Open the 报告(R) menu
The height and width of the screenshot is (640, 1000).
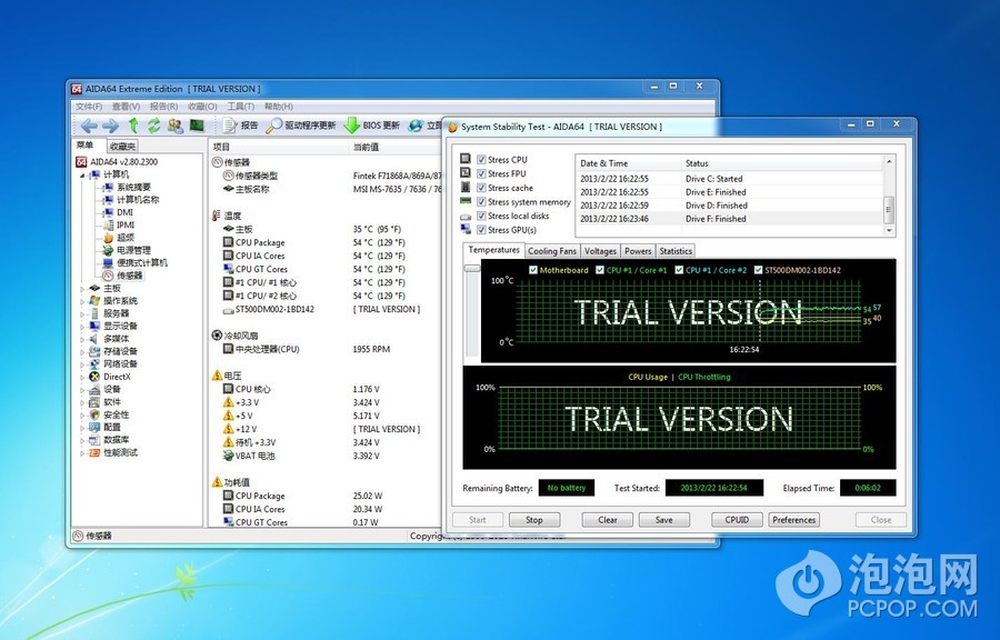pyautogui.click(x=164, y=106)
